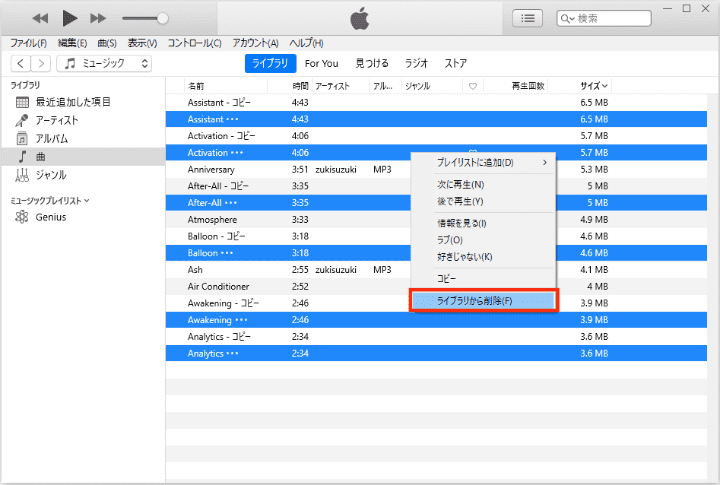The width and height of the screenshot is (720, 485).
Task: Switch to the ラジオ tab
Action: tap(416, 63)
